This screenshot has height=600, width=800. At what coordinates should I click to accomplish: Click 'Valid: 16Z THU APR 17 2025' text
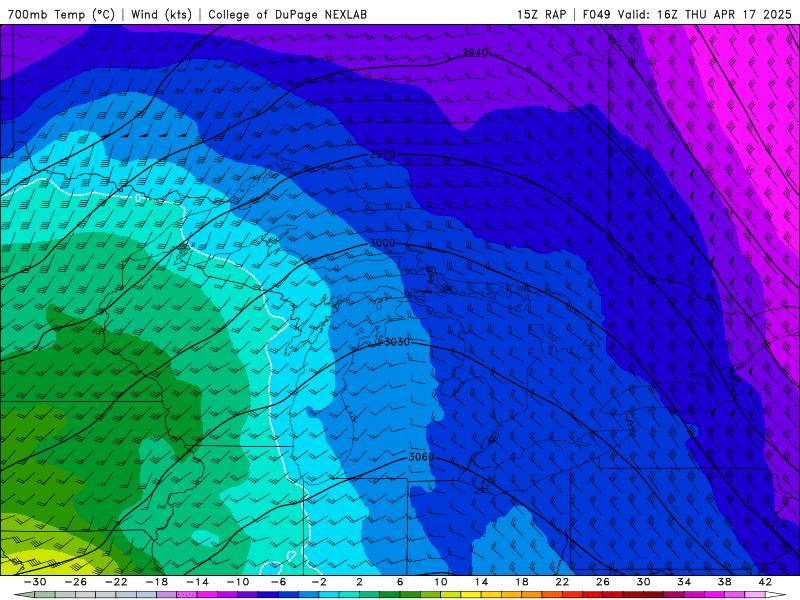pyautogui.click(x=705, y=14)
